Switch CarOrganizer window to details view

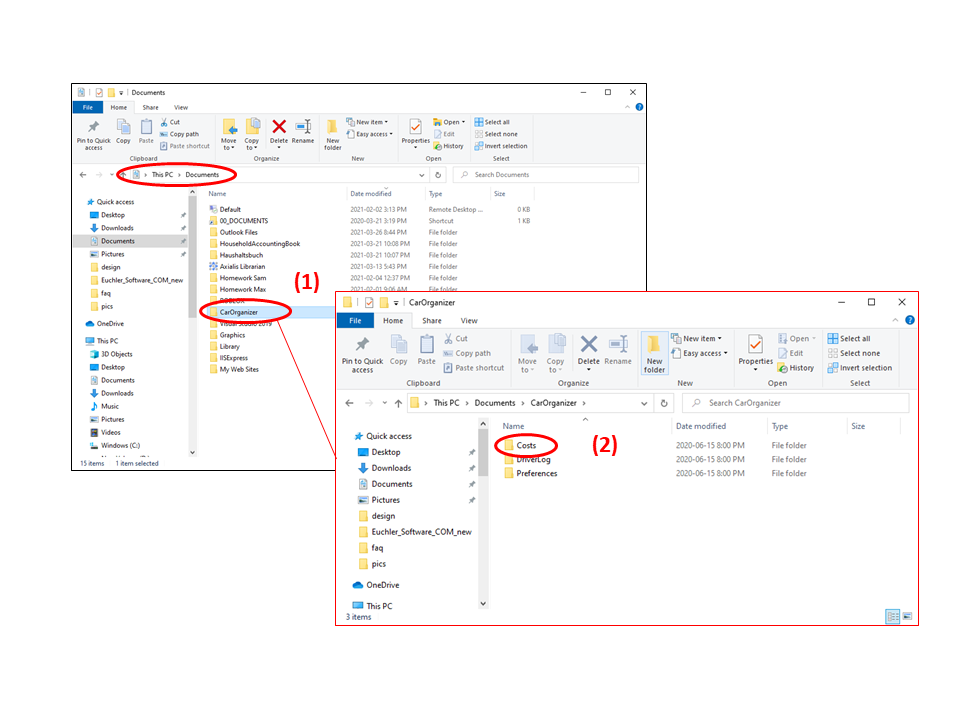point(892,617)
